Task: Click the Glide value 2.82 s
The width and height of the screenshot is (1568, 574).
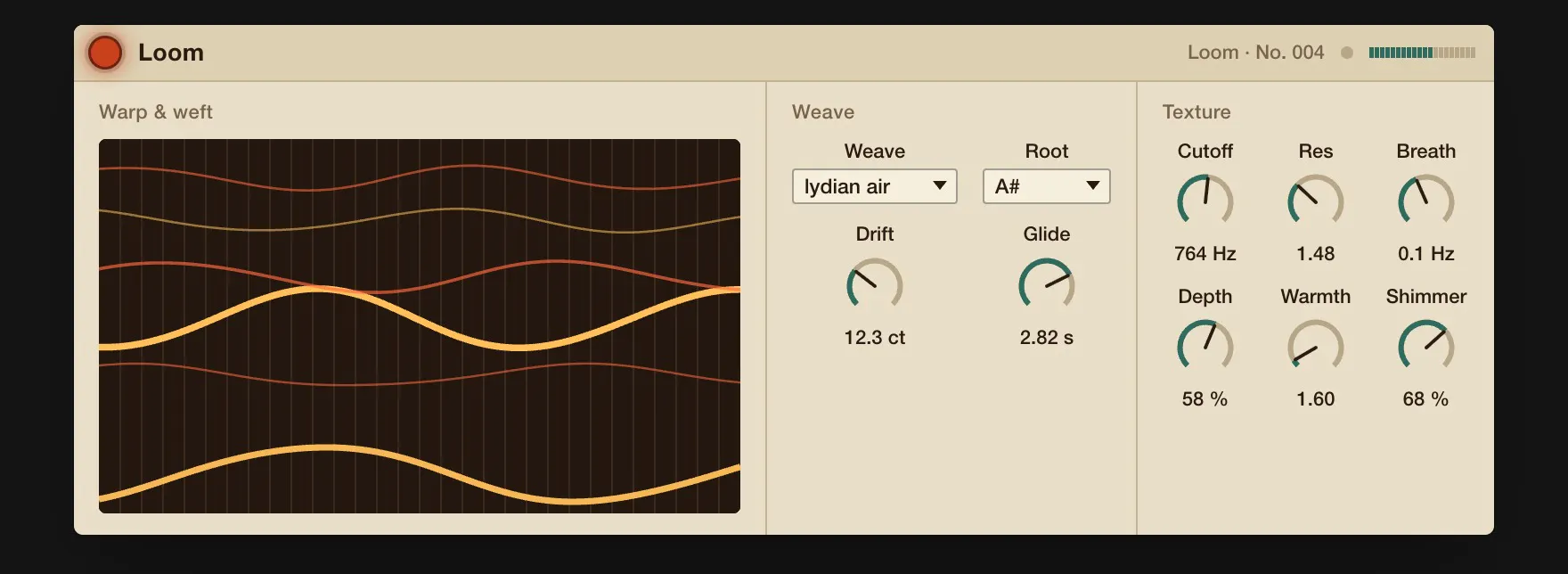Action: [x=1046, y=338]
